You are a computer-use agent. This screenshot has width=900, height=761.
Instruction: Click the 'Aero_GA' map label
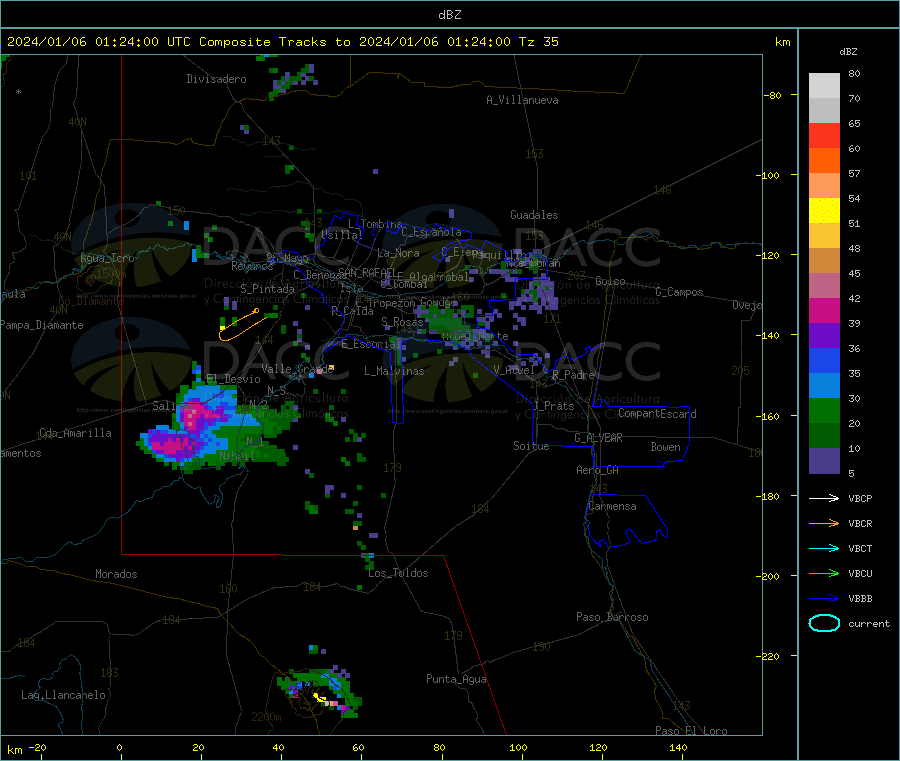coord(597,470)
